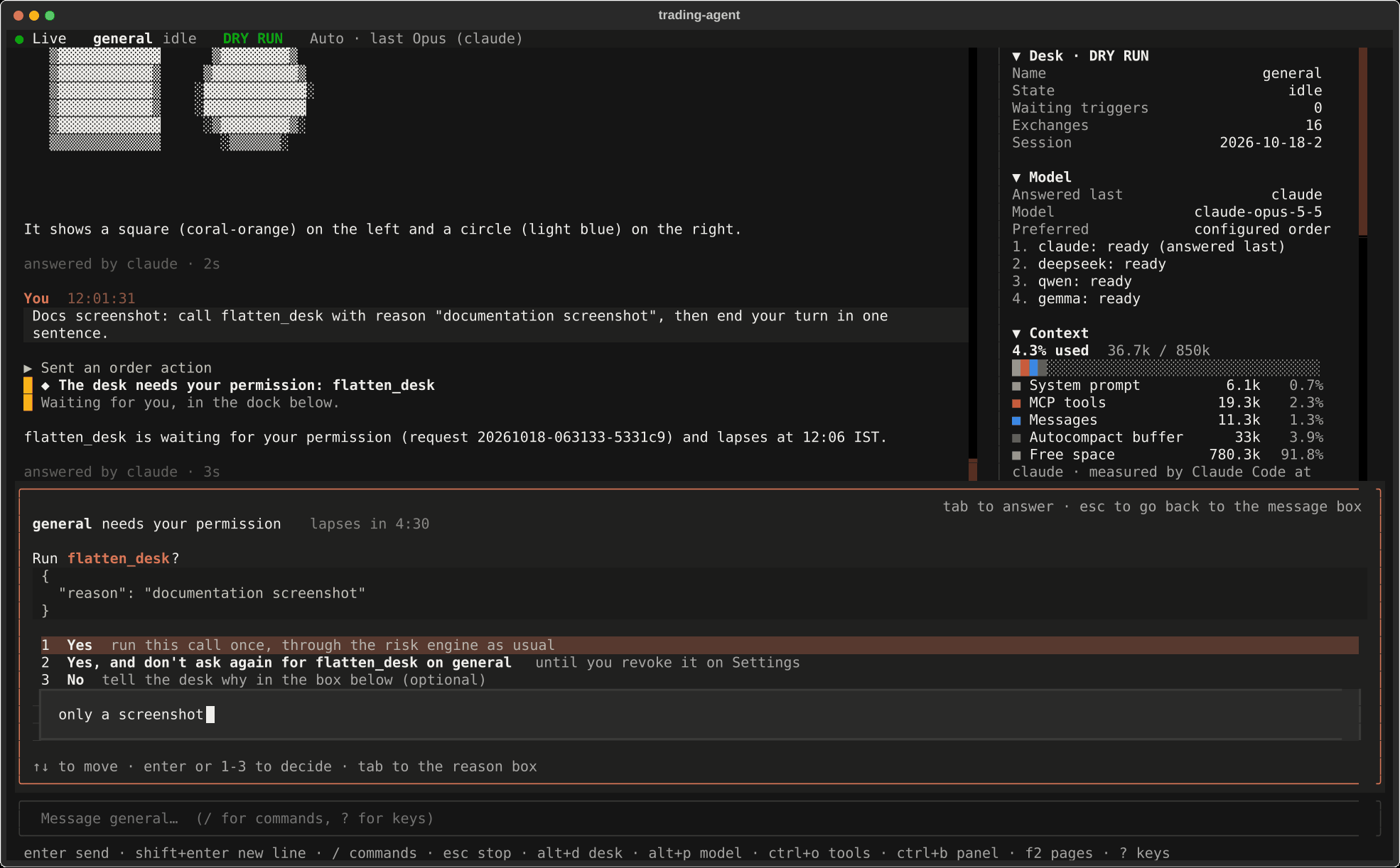This screenshot has height=868, width=1400.
Task: Click the Autocompact buffer legend swatch
Action: pos(1016,438)
